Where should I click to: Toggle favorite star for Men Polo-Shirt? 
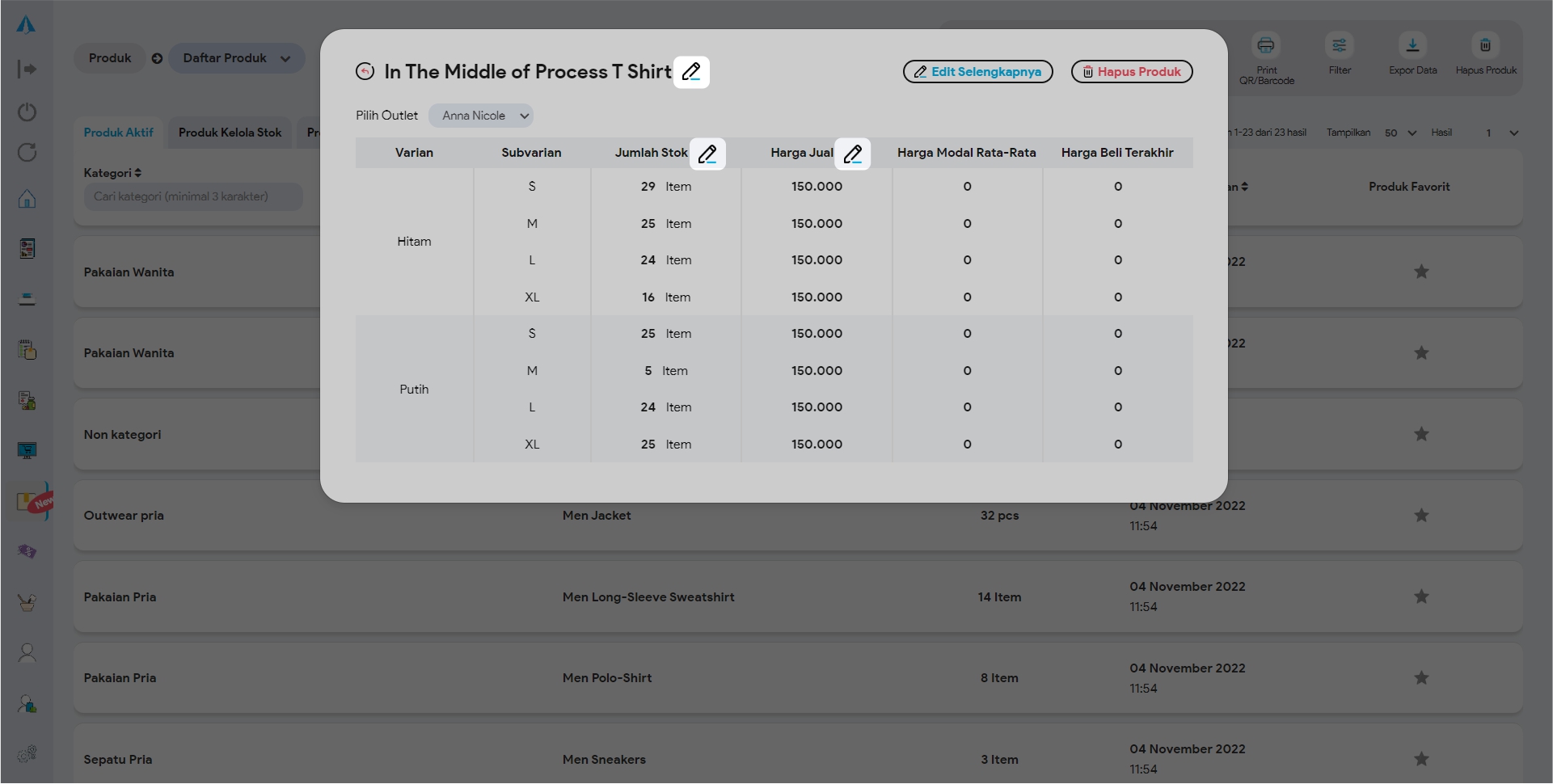pyautogui.click(x=1421, y=678)
